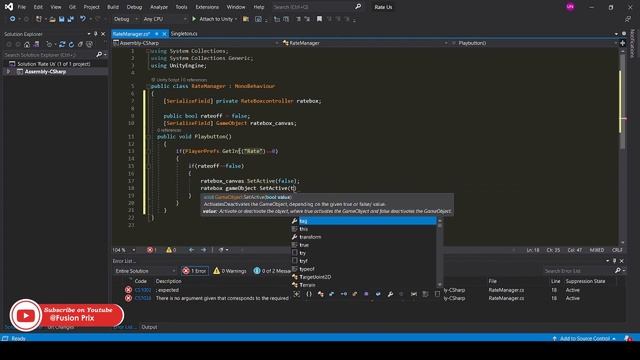Click the red error indicator under the editor
The image size is (640, 360).
point(151,250)
